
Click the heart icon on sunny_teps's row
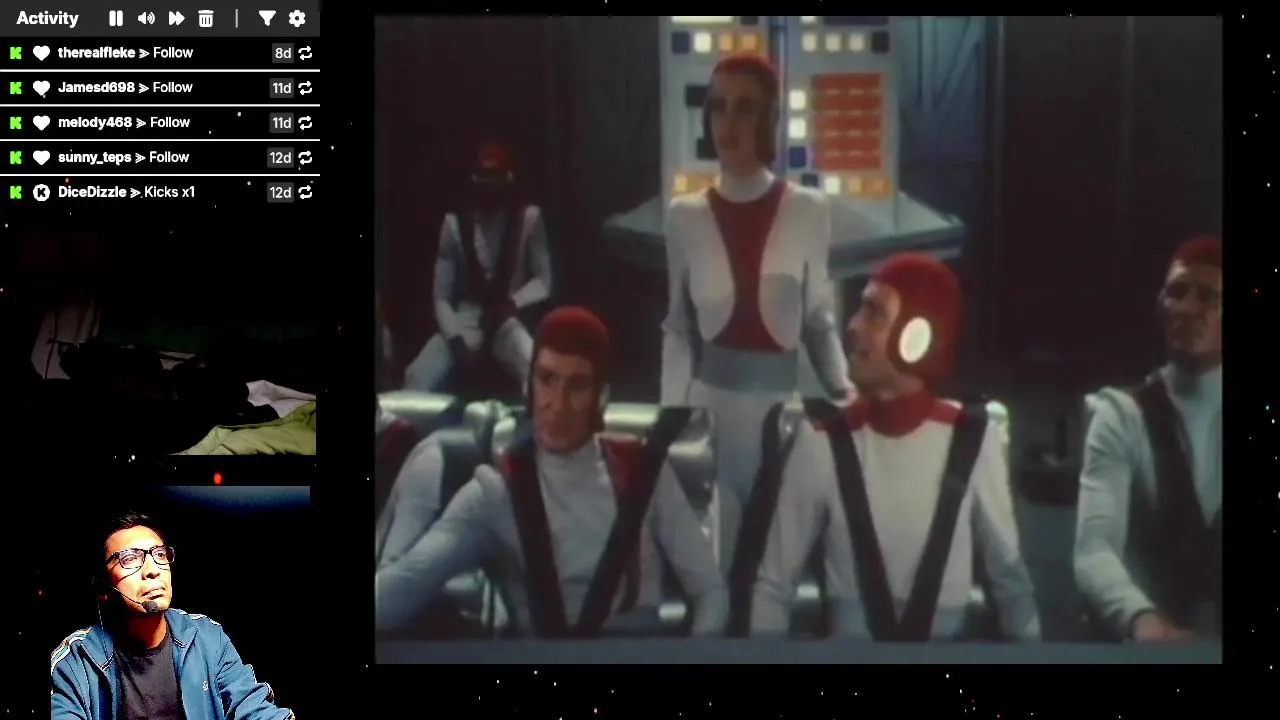[x=41, y=158]
